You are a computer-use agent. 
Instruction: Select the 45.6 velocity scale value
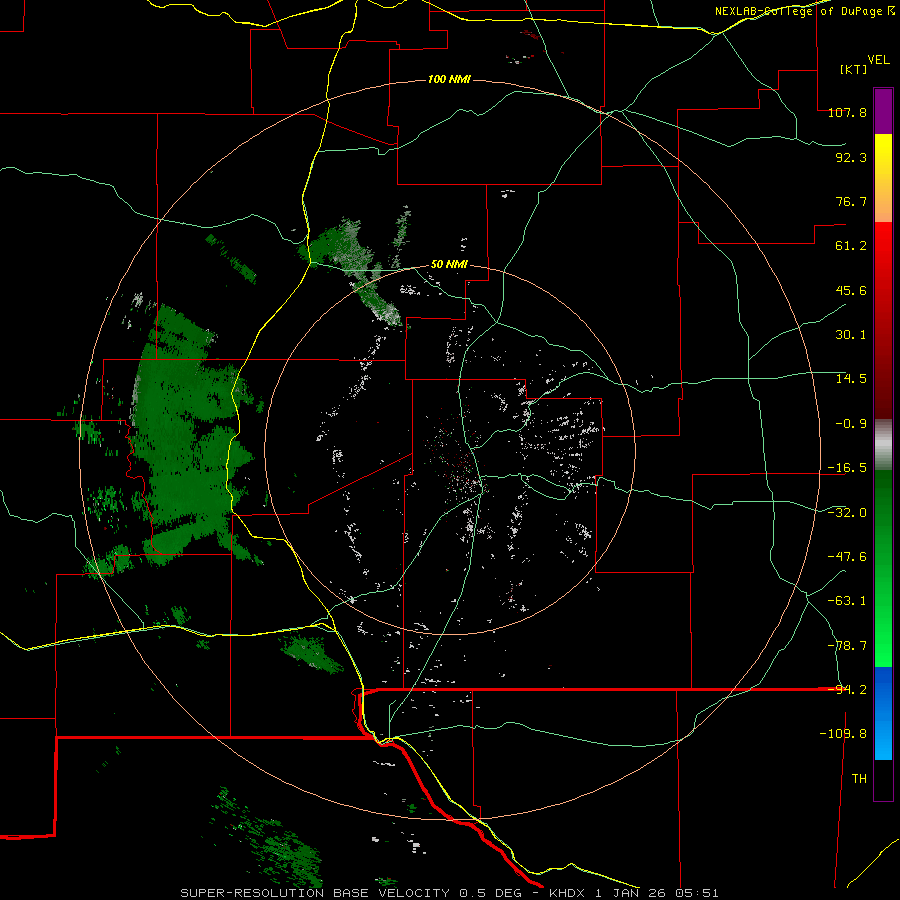pos(851,290)
